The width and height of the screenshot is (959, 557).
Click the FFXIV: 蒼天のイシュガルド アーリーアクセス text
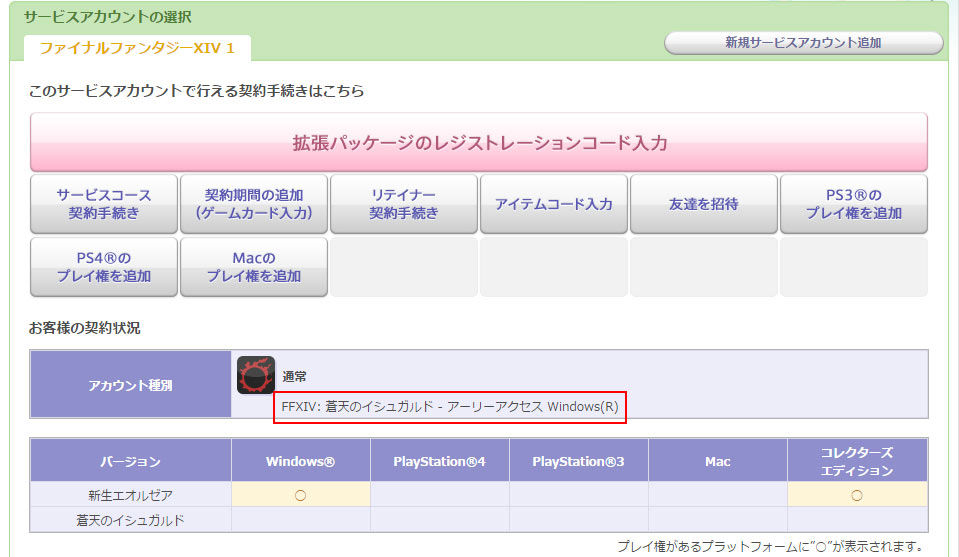[x=450, y=407]
